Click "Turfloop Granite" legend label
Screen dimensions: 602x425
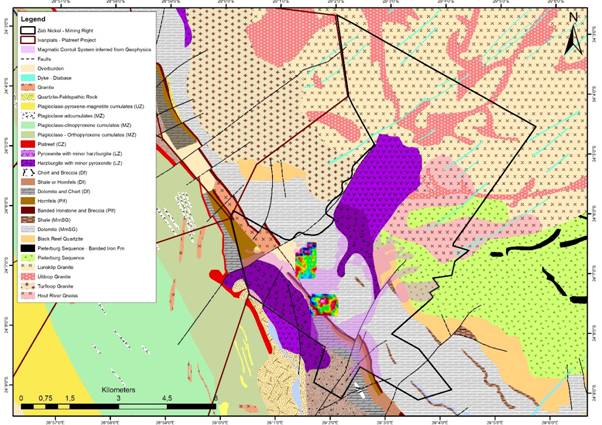click(55, 286)
